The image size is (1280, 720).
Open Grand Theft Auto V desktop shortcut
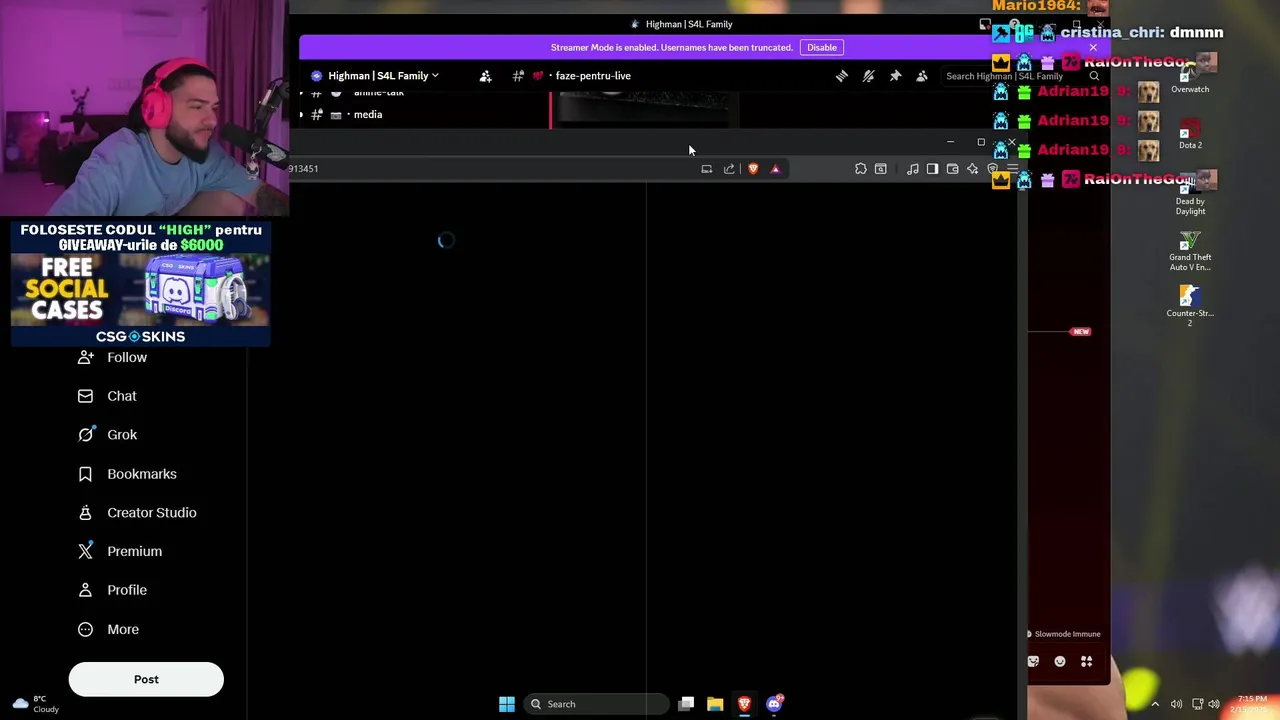(1190, 251)
